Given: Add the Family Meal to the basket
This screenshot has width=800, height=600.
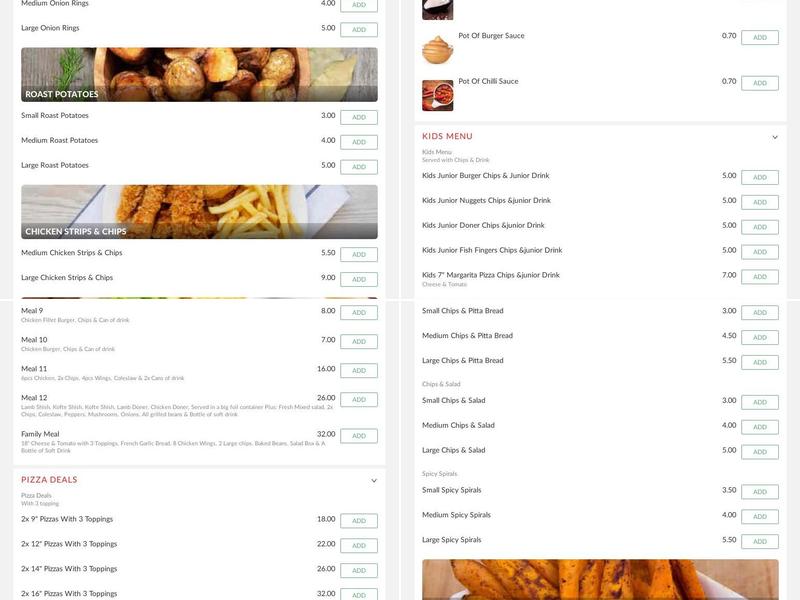Looking at the screenshot, I should tap(357, 436).
